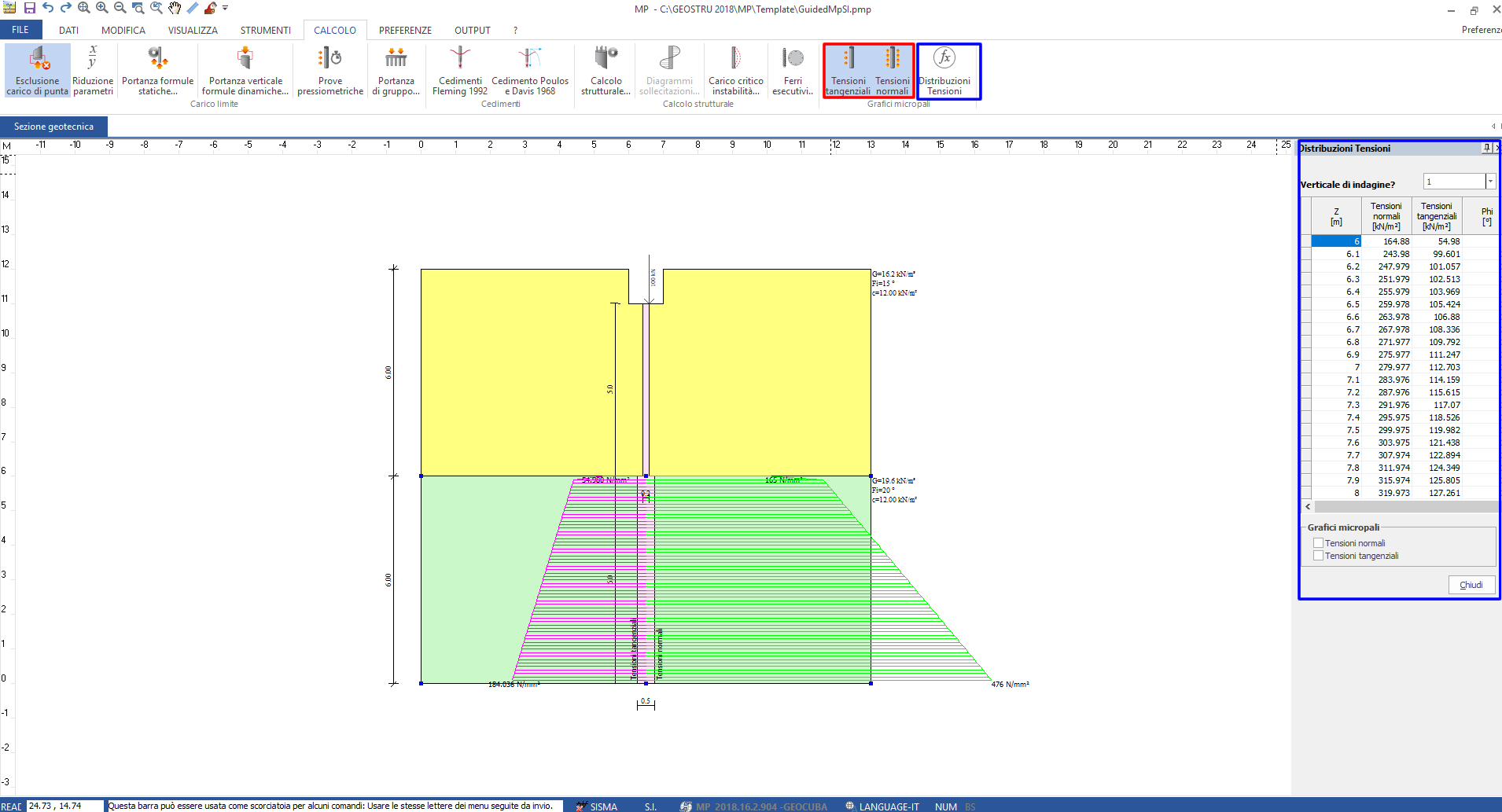Toggle Tensioni tangenziali ribbon graph

[x=848, y=71]
